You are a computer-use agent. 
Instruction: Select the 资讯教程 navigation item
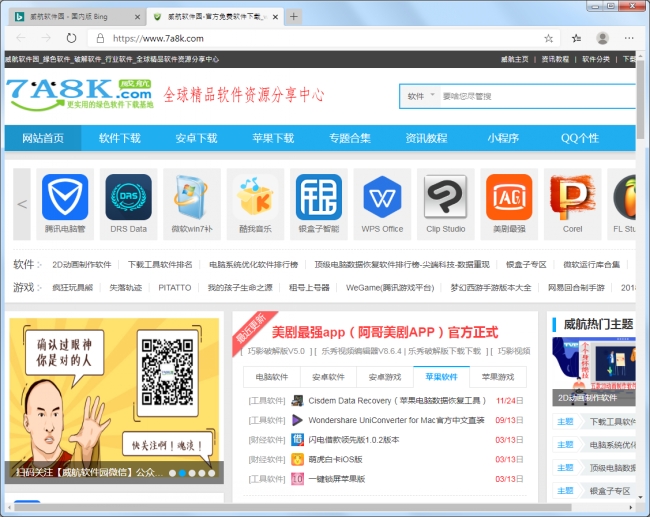point(426,138)
